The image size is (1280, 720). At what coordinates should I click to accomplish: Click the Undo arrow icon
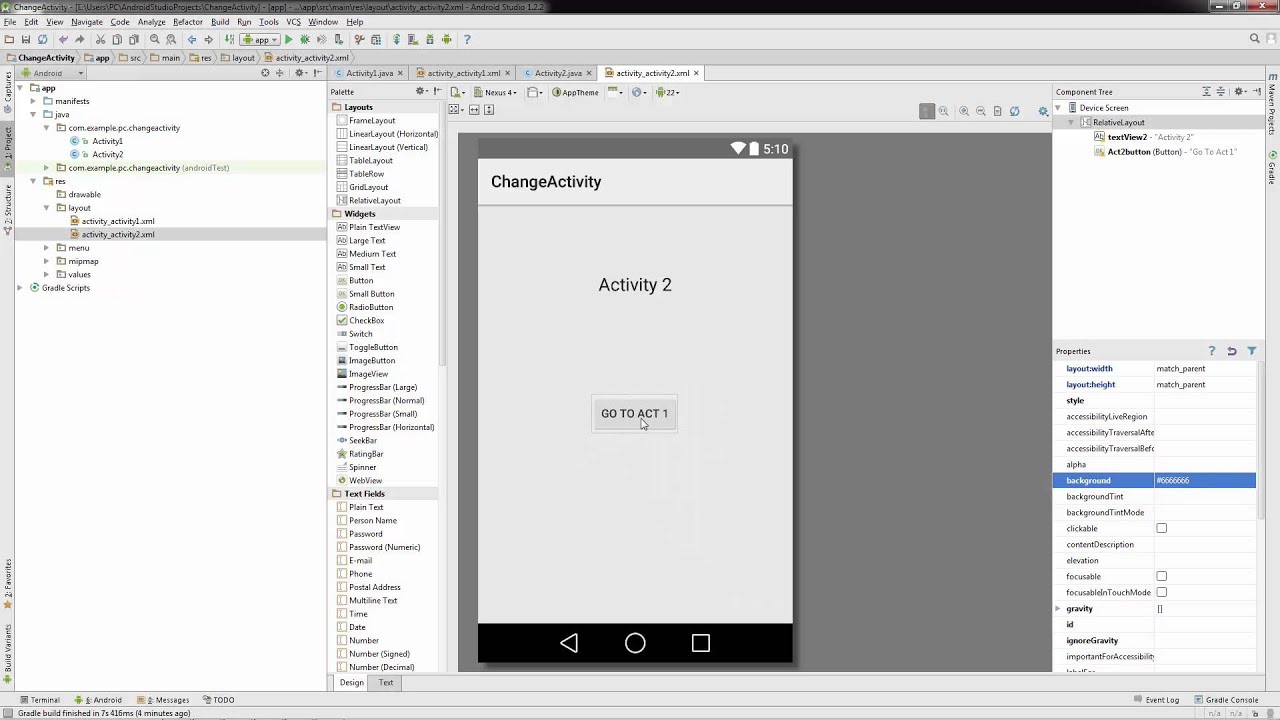(63, 39)
